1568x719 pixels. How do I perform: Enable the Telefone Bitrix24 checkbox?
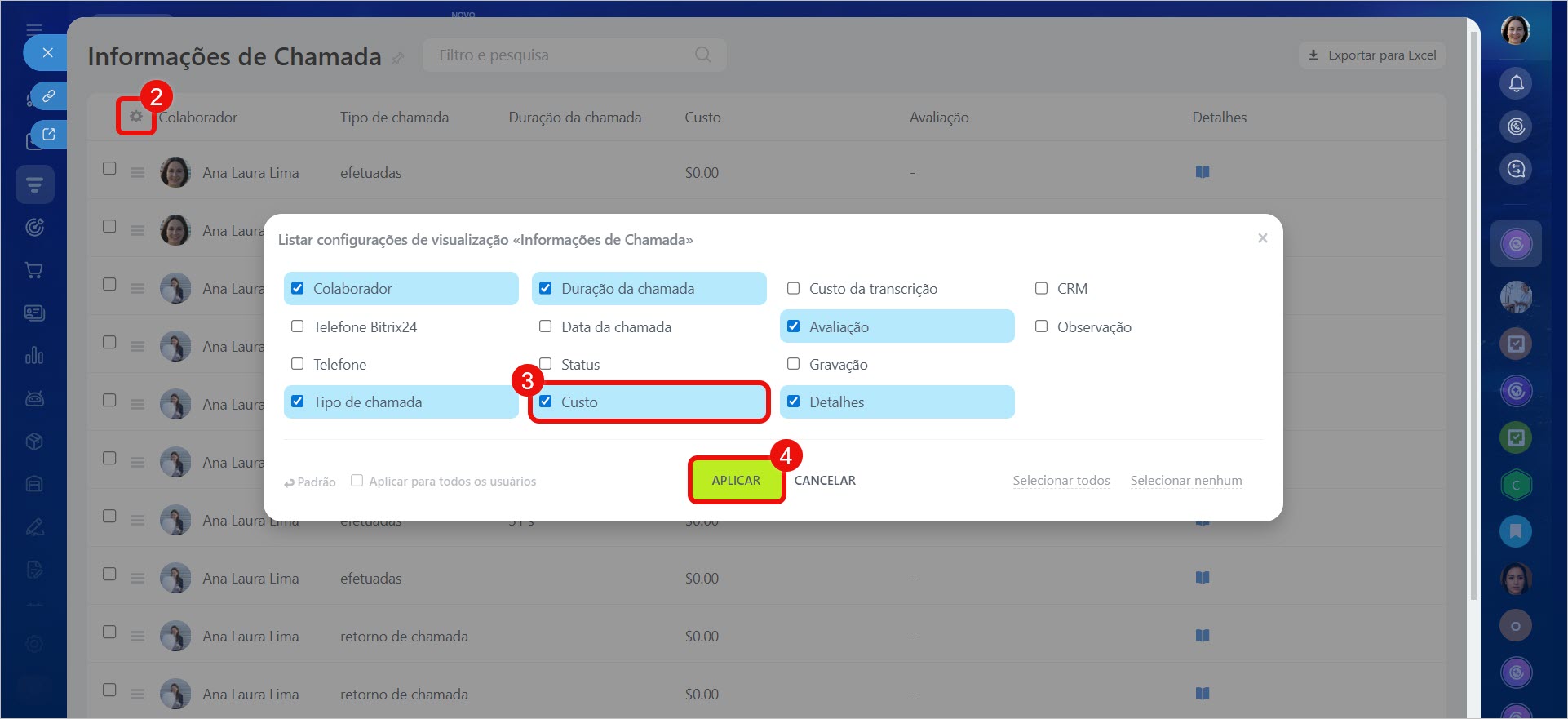298,326
